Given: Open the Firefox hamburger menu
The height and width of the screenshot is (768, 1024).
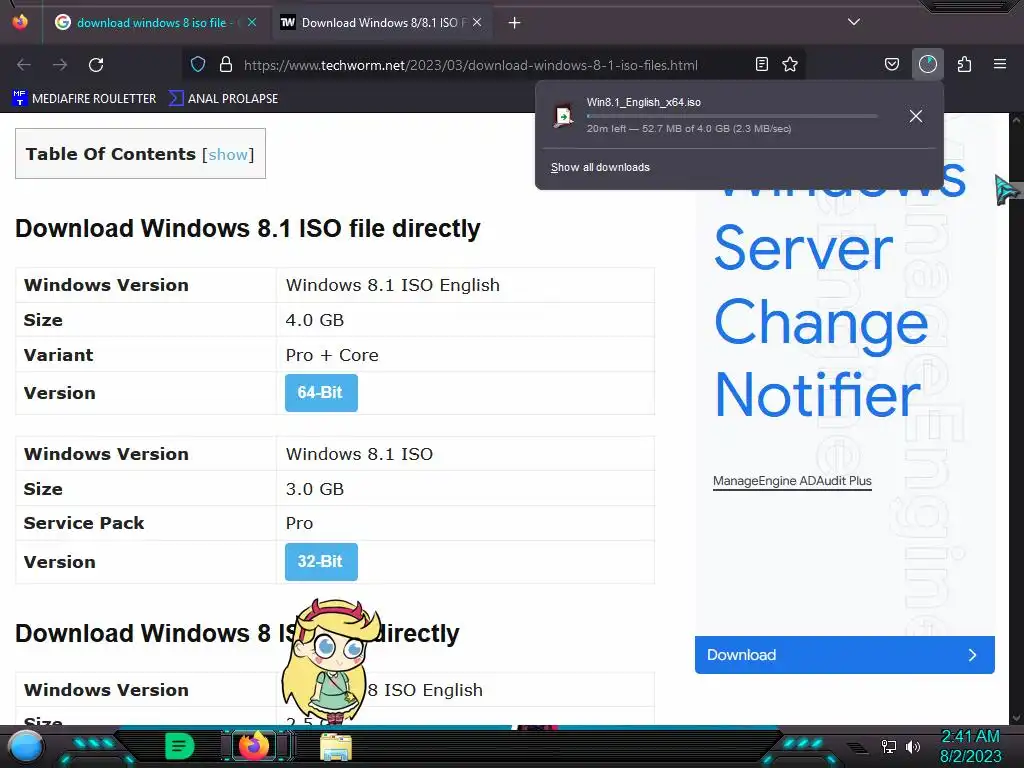Looking at the screenshot, I should click(1000, 65).
